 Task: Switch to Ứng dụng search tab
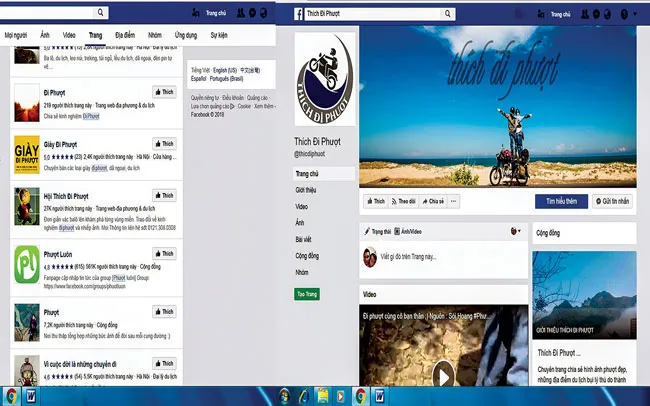click(x=186, y=35)
